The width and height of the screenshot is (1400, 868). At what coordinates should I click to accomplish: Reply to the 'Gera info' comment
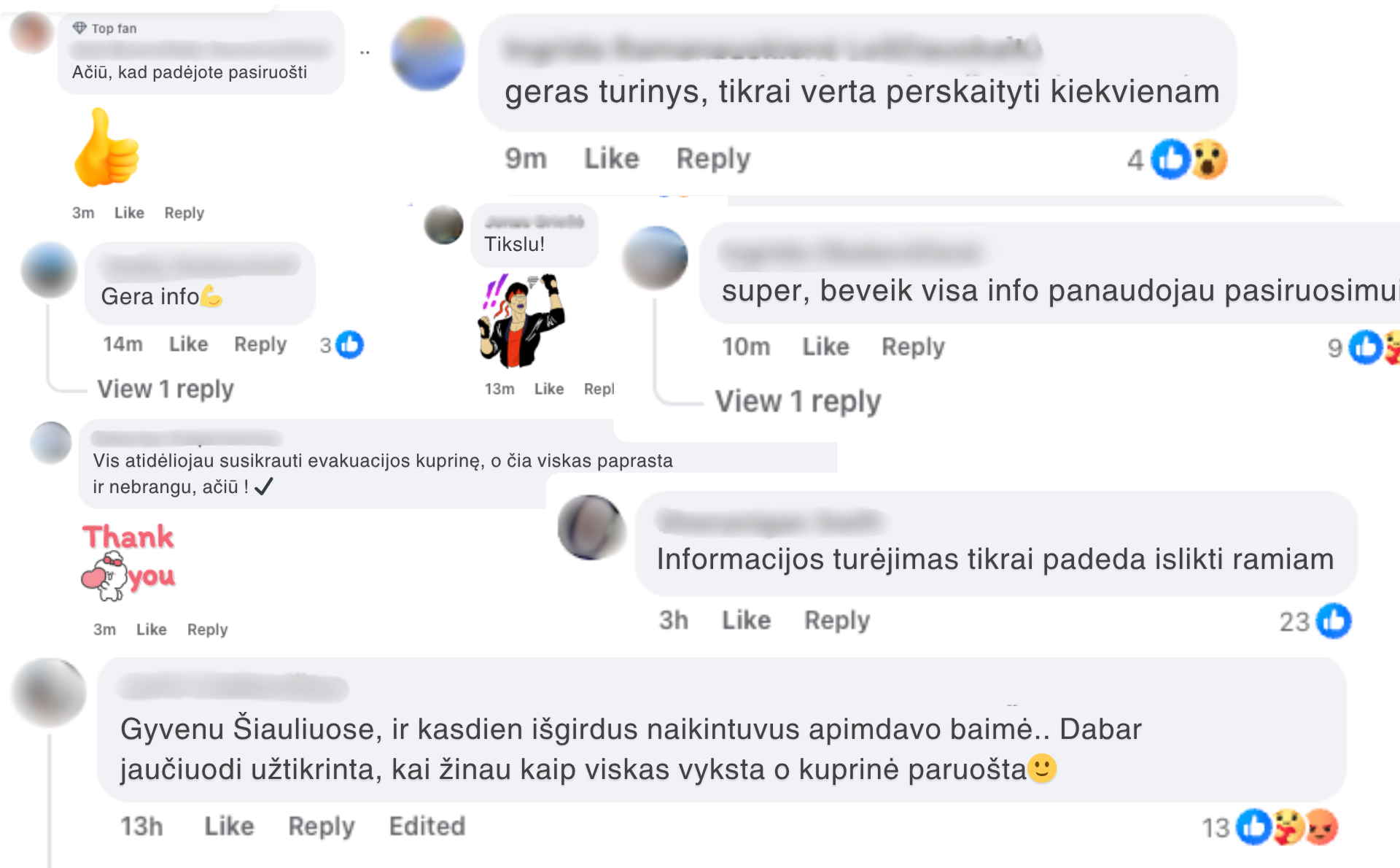click(x=260, y=344)
